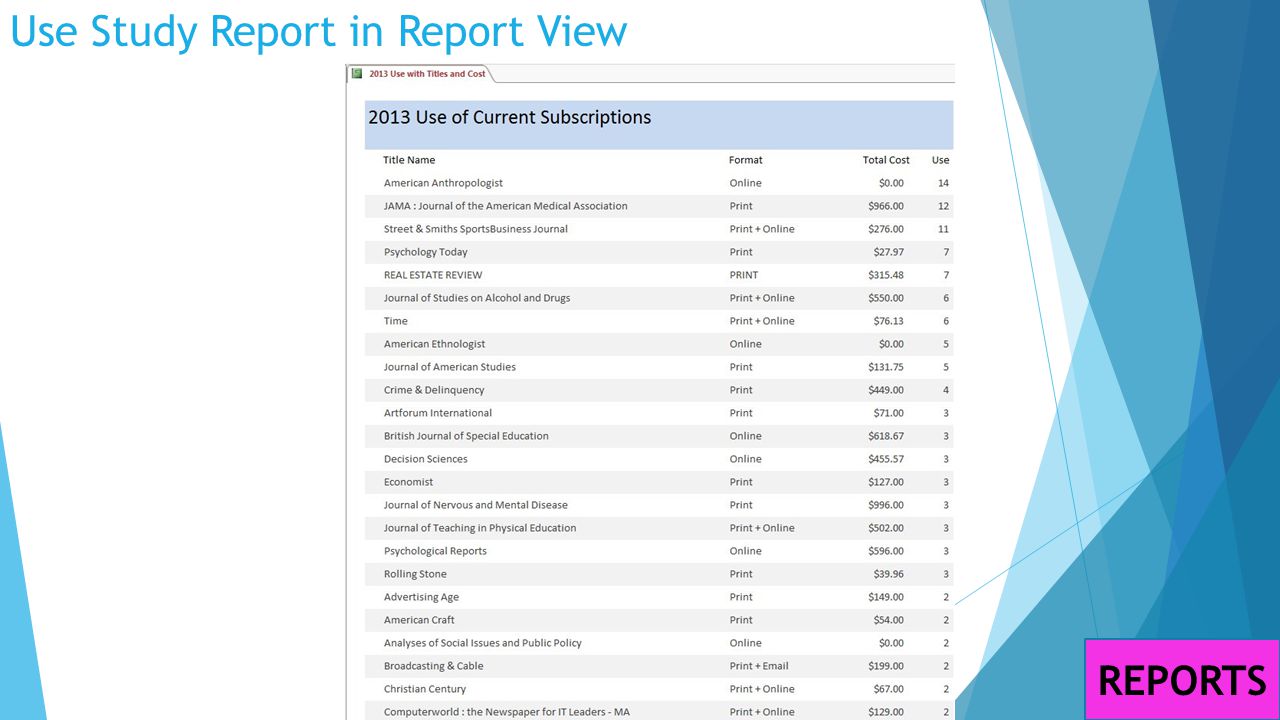Click the 'Broadcasting & Cable' title
The height and width of the screenshot is (720, 1280).
(x=434, y=666)
